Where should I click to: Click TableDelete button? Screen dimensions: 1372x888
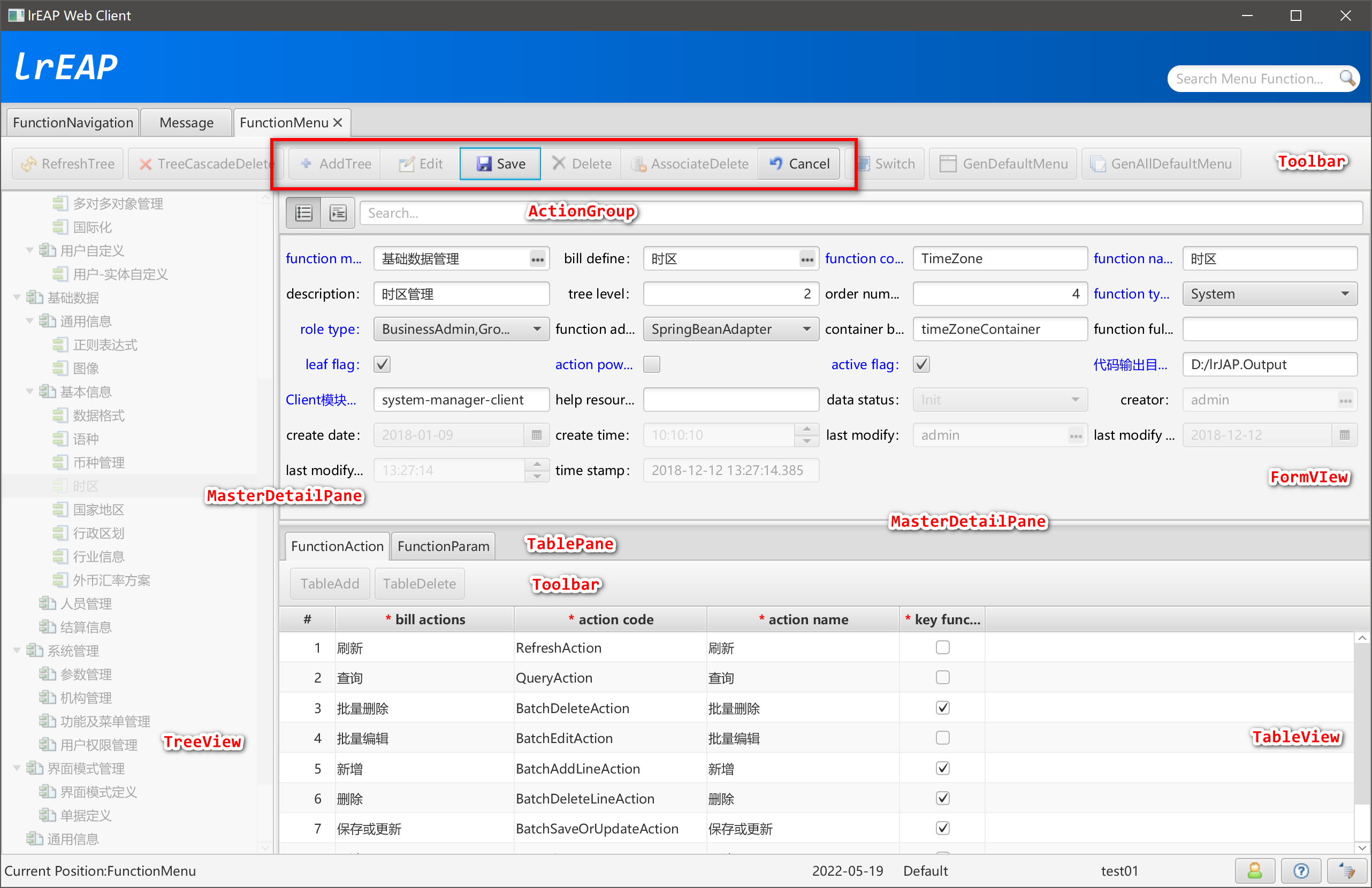pyautogui.click(x=419, y=584)
